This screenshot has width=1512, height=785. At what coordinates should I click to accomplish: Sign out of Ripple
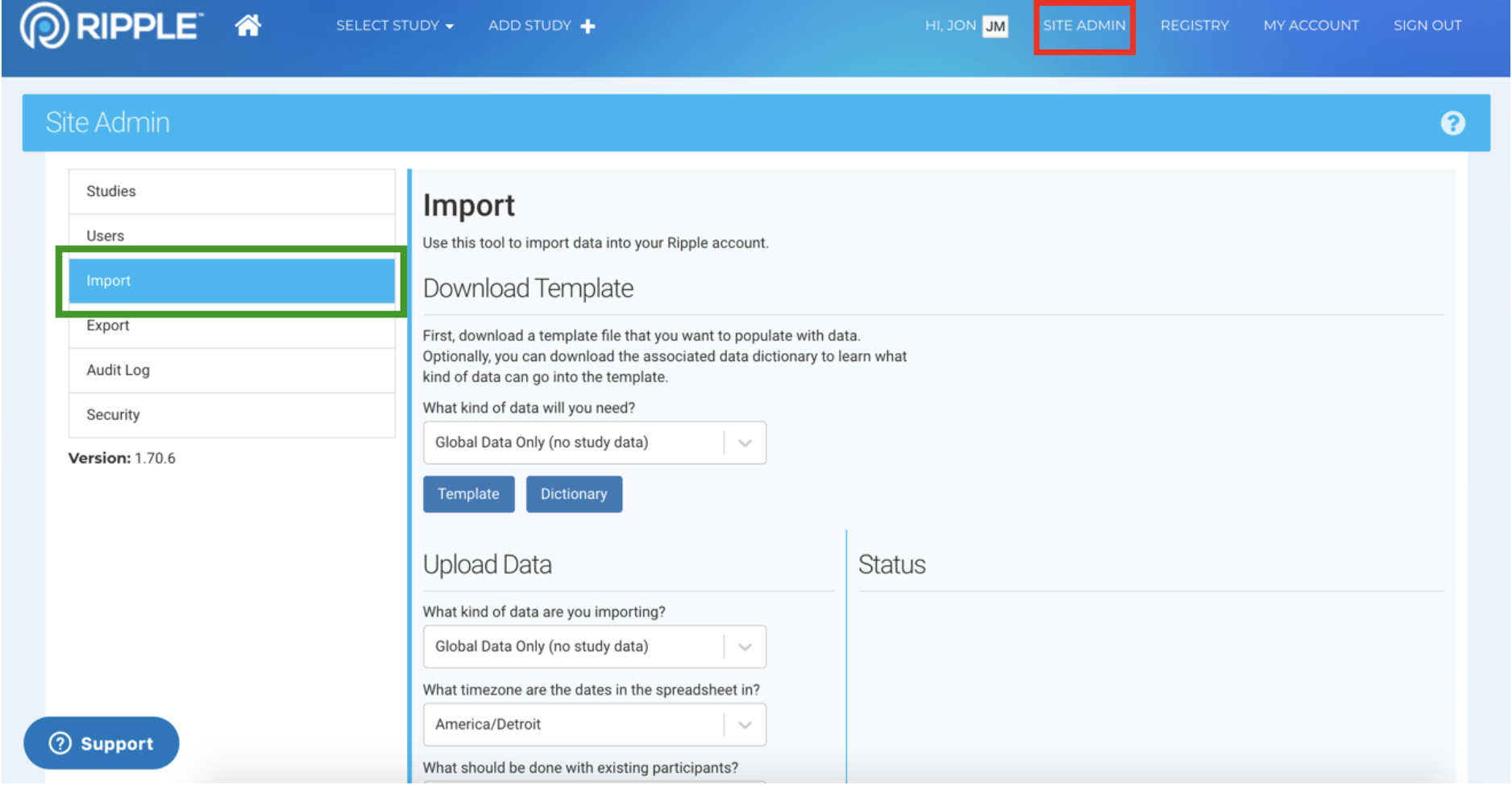coord(1427,26)
